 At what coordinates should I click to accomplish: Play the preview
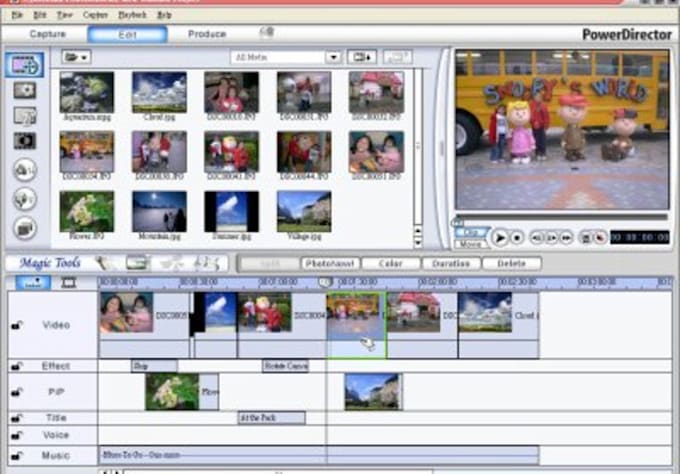[x=500, y=238]
